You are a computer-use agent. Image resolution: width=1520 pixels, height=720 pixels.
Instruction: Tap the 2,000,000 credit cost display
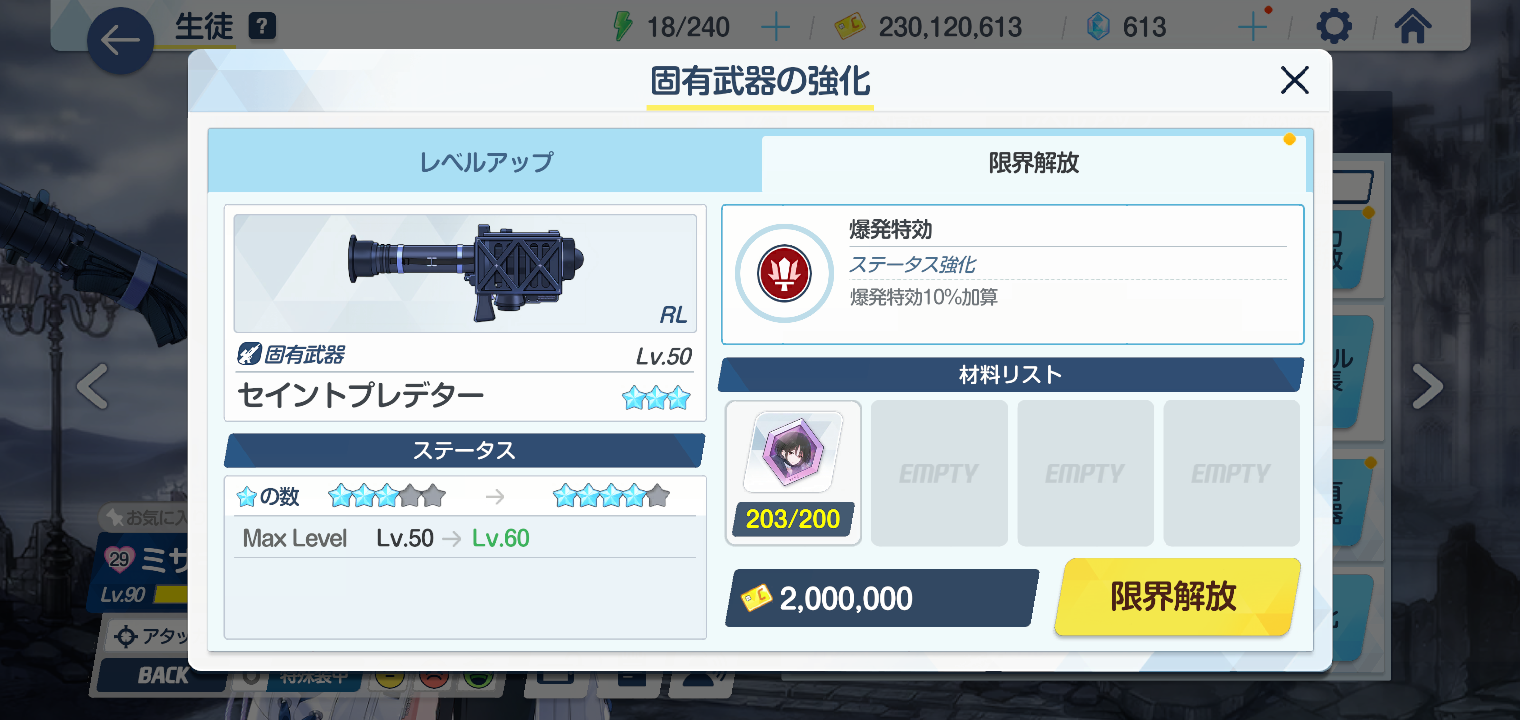(x=881, y=598)
